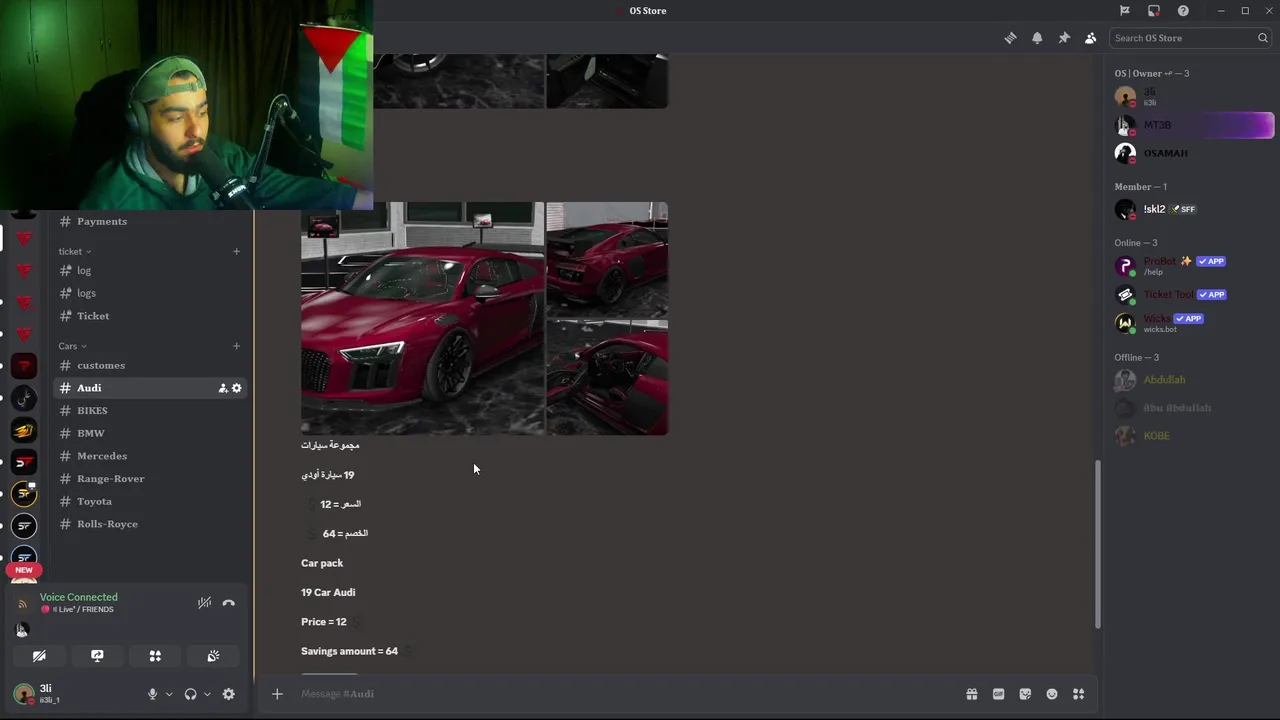Open the activities launcher button
This screenshot has width=1280, height=720.
pyautogui.click(x=155, y=656)
